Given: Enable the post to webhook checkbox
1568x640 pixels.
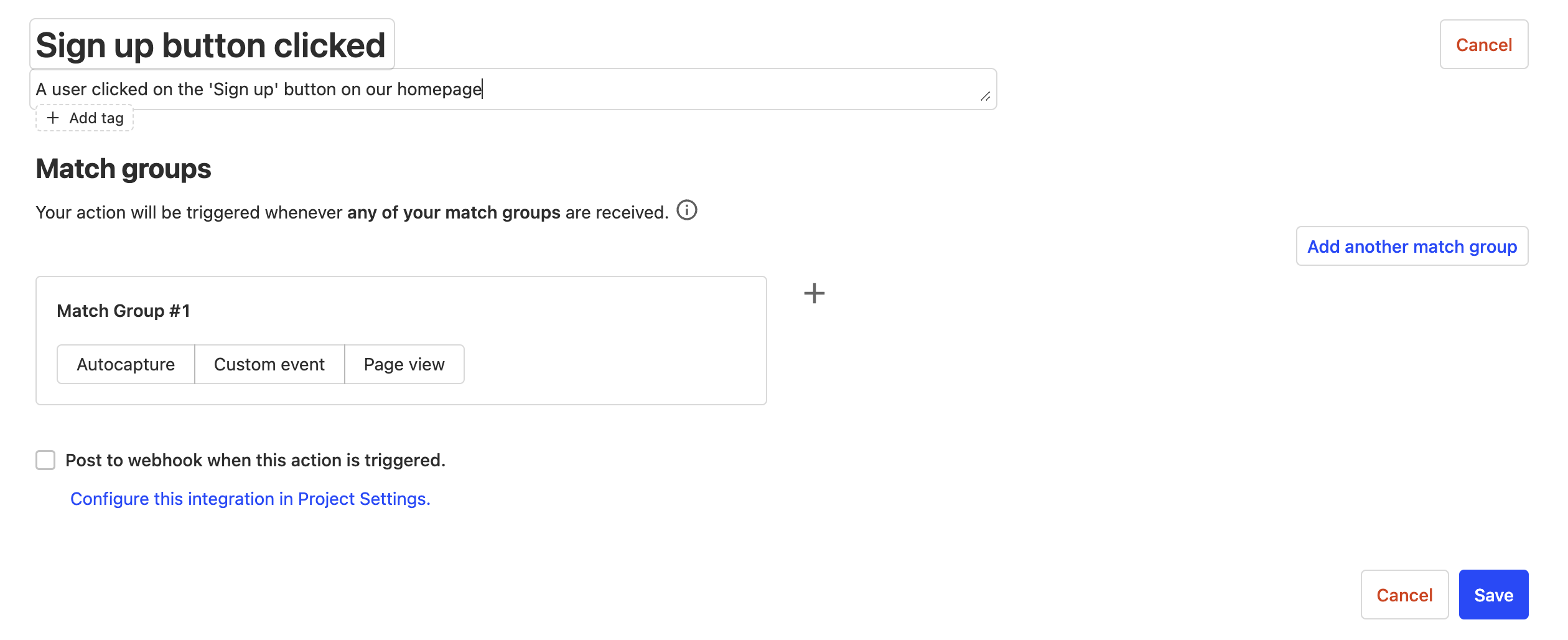Looking at the screenshot, I should 45,460.
